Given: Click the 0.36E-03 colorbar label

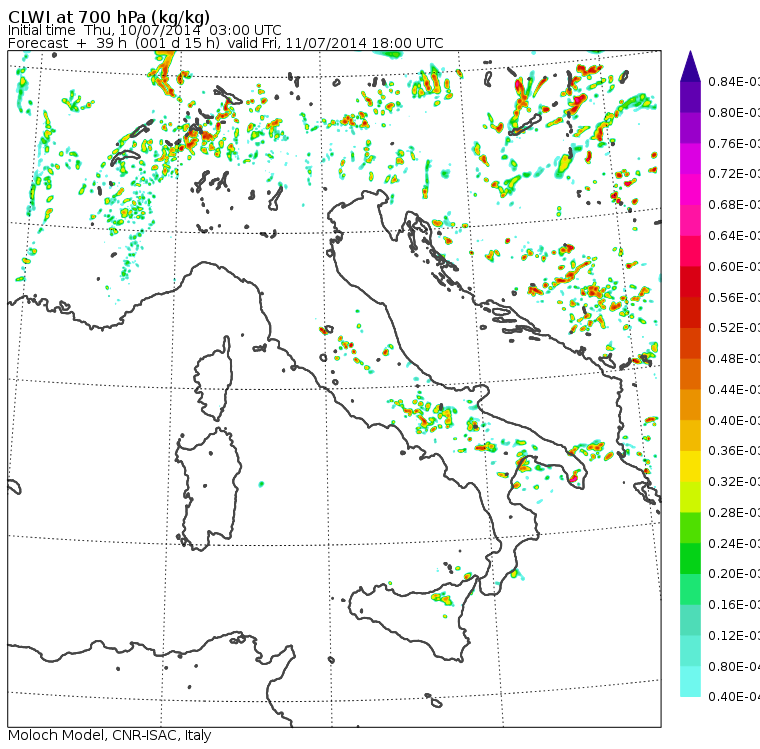Looking at the screenshot, I should tap(734, 451).
